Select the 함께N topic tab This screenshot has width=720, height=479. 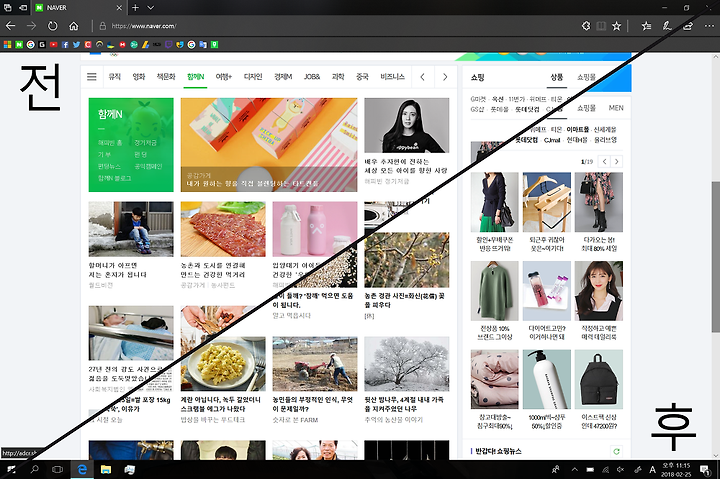[x=196, y=77]
